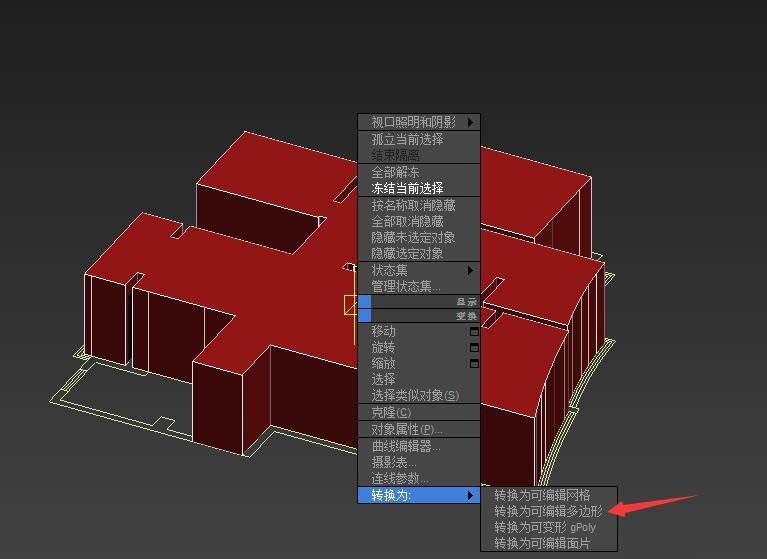The height and width of the screenshot is (559, 767).
Task: Expand the 状态集 submenu
Action: (419, 270)
